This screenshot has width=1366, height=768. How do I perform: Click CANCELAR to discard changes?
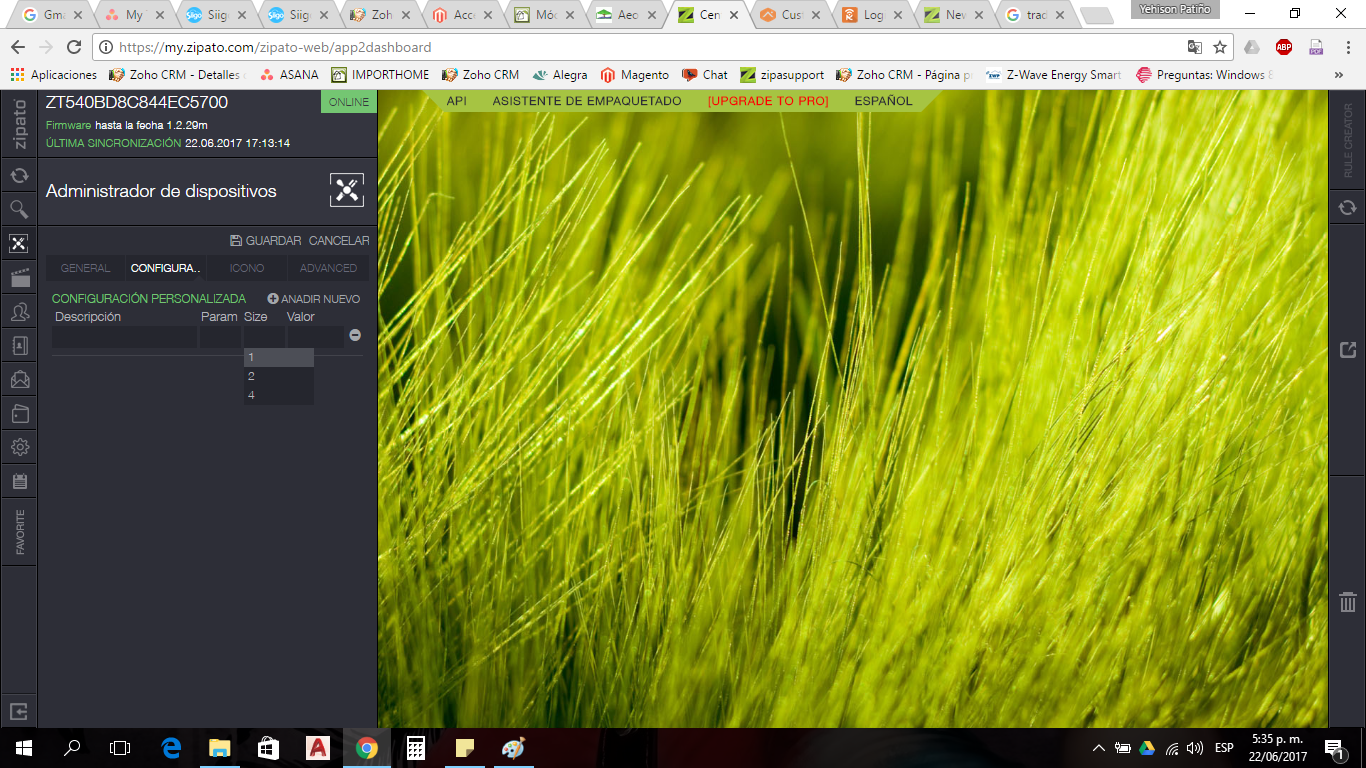pos(339,241)
